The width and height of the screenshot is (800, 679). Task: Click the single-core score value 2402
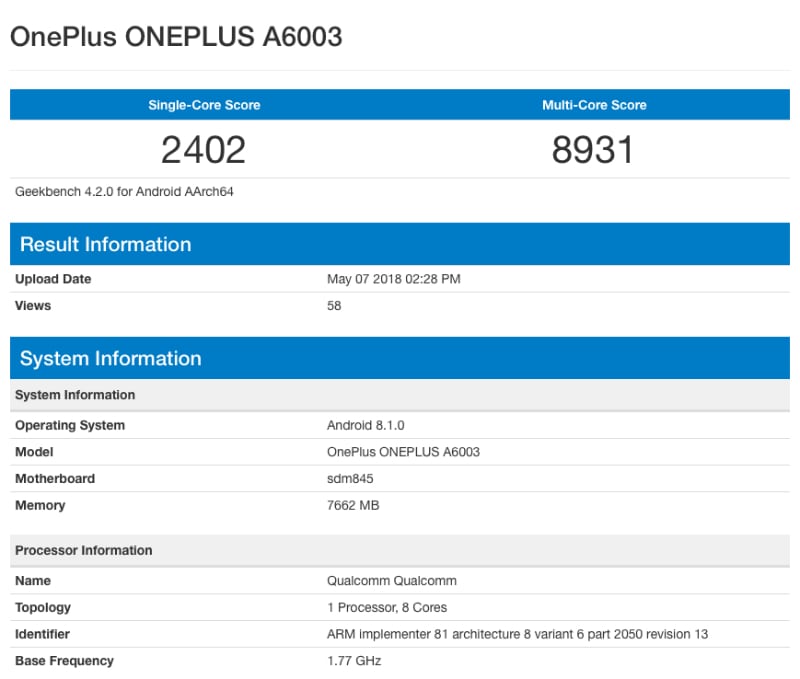click(x=204, y=150)
